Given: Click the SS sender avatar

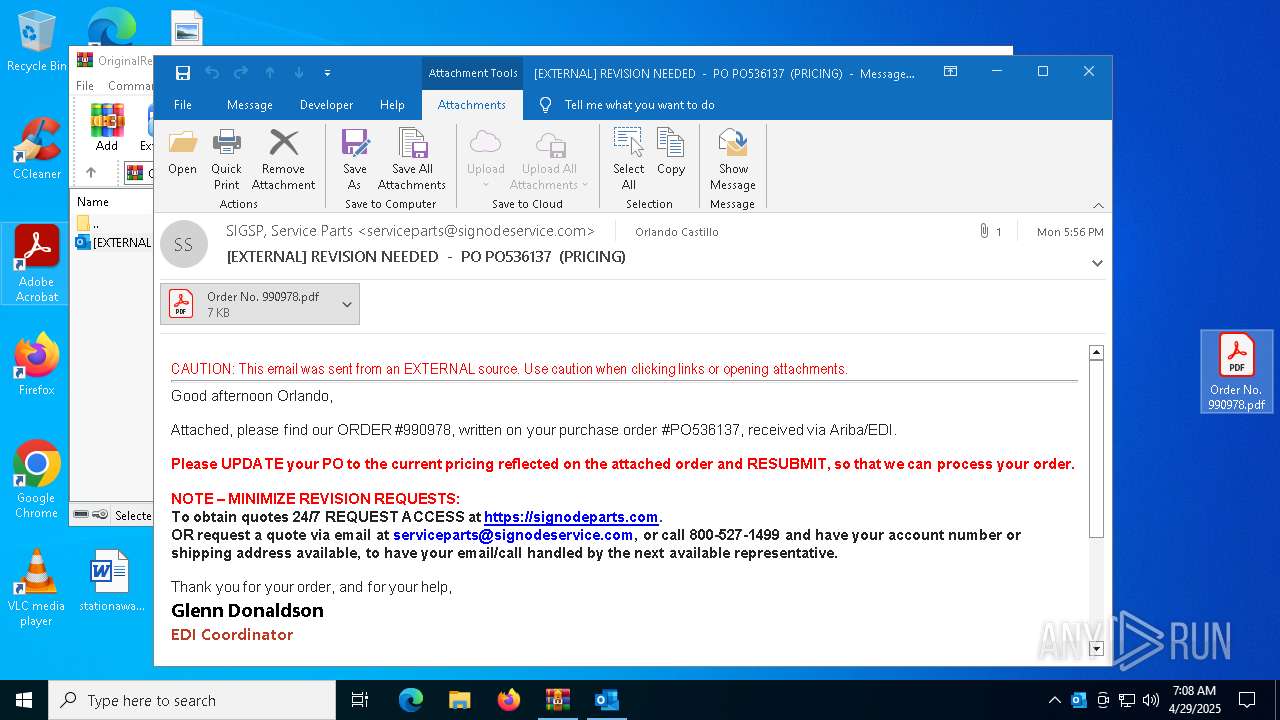Looking at the screenshot, I should point(184,244).
